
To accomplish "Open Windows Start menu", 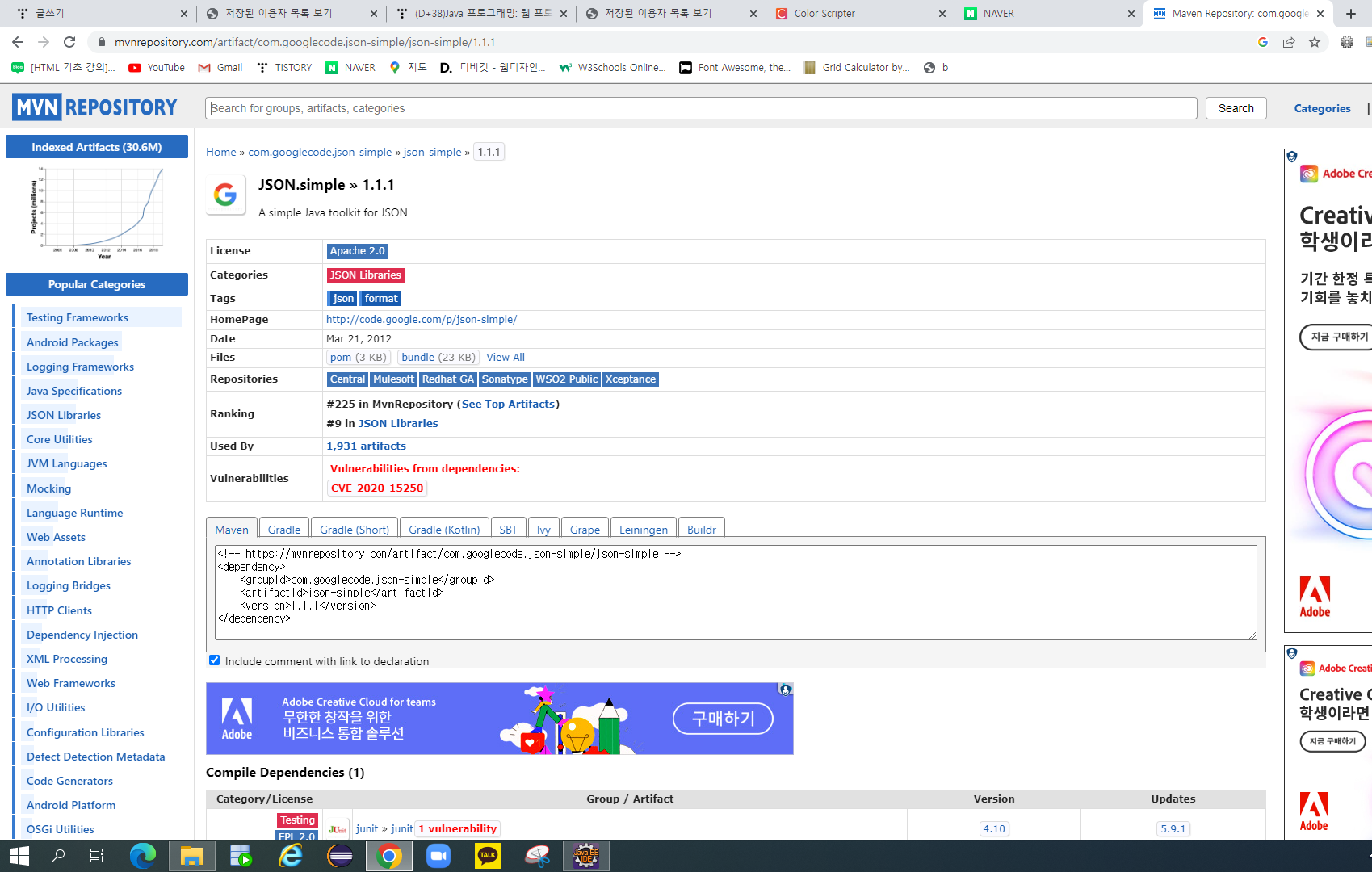I will [x=19, y=856].
